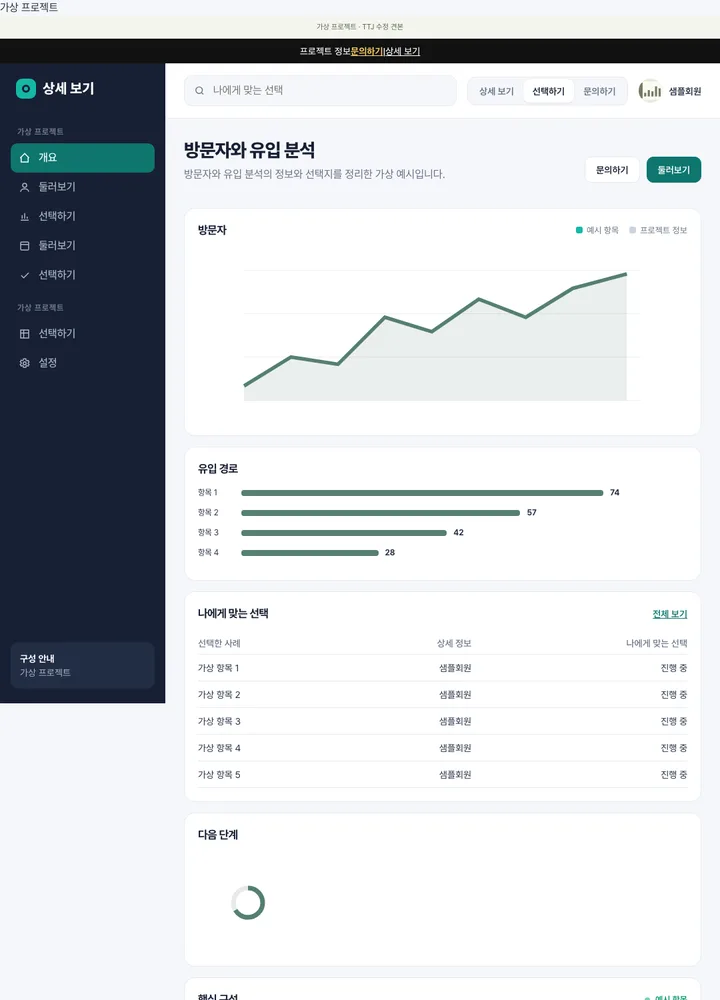This screenshot has height=1000, width=720.
Task: Open the 전체 보기 link
Action: [670, 614]
